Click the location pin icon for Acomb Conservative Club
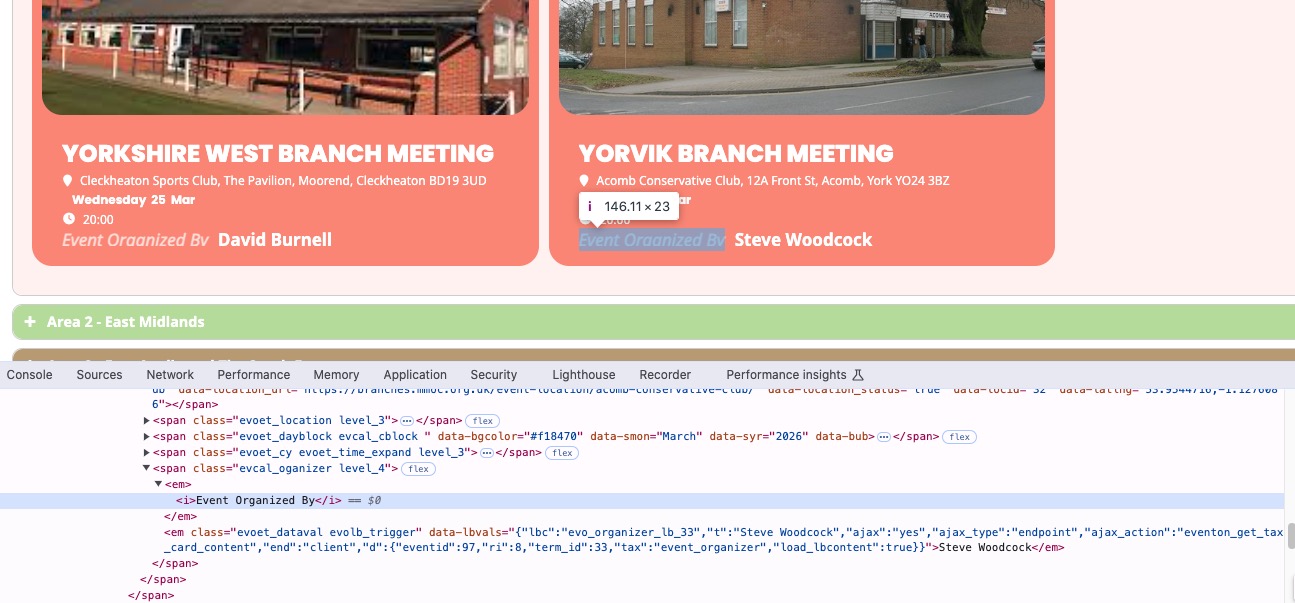Image resolution: width=1295 pixels, height=603 pixels. pyautogui.click(x=585, y=181)
